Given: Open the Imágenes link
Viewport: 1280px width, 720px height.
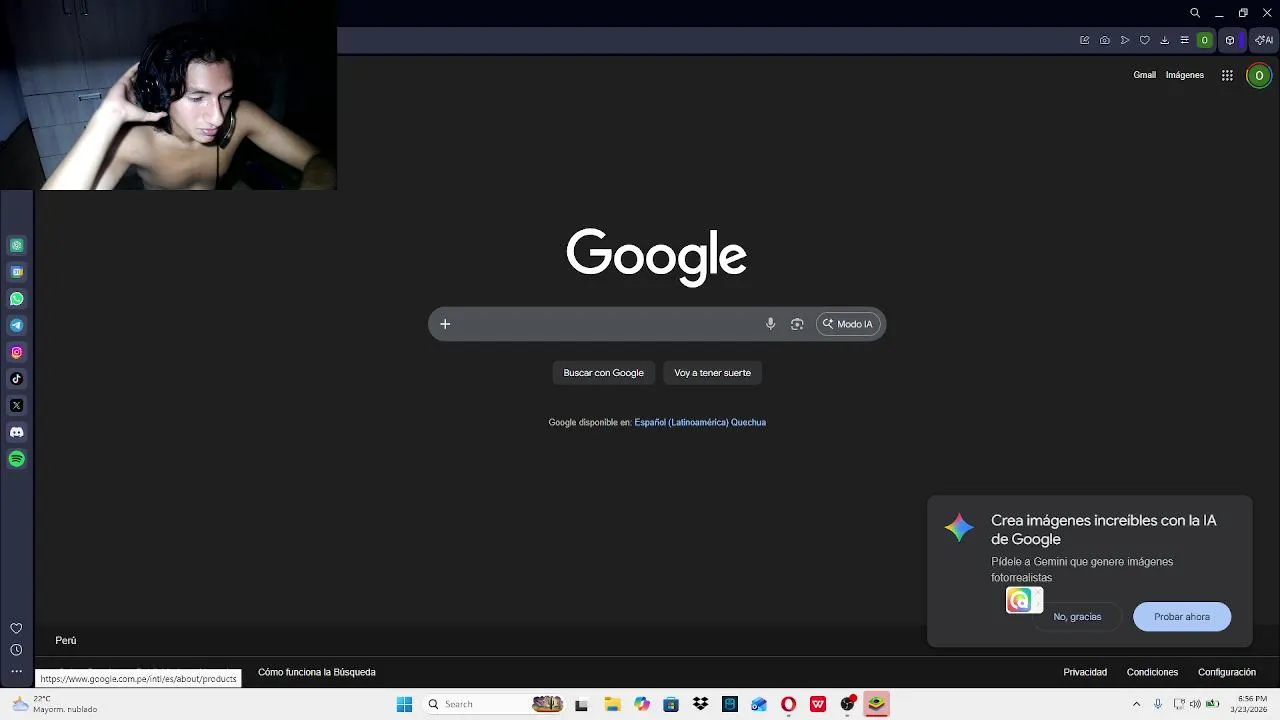Looking at the screenshot, I should 1185,75.
